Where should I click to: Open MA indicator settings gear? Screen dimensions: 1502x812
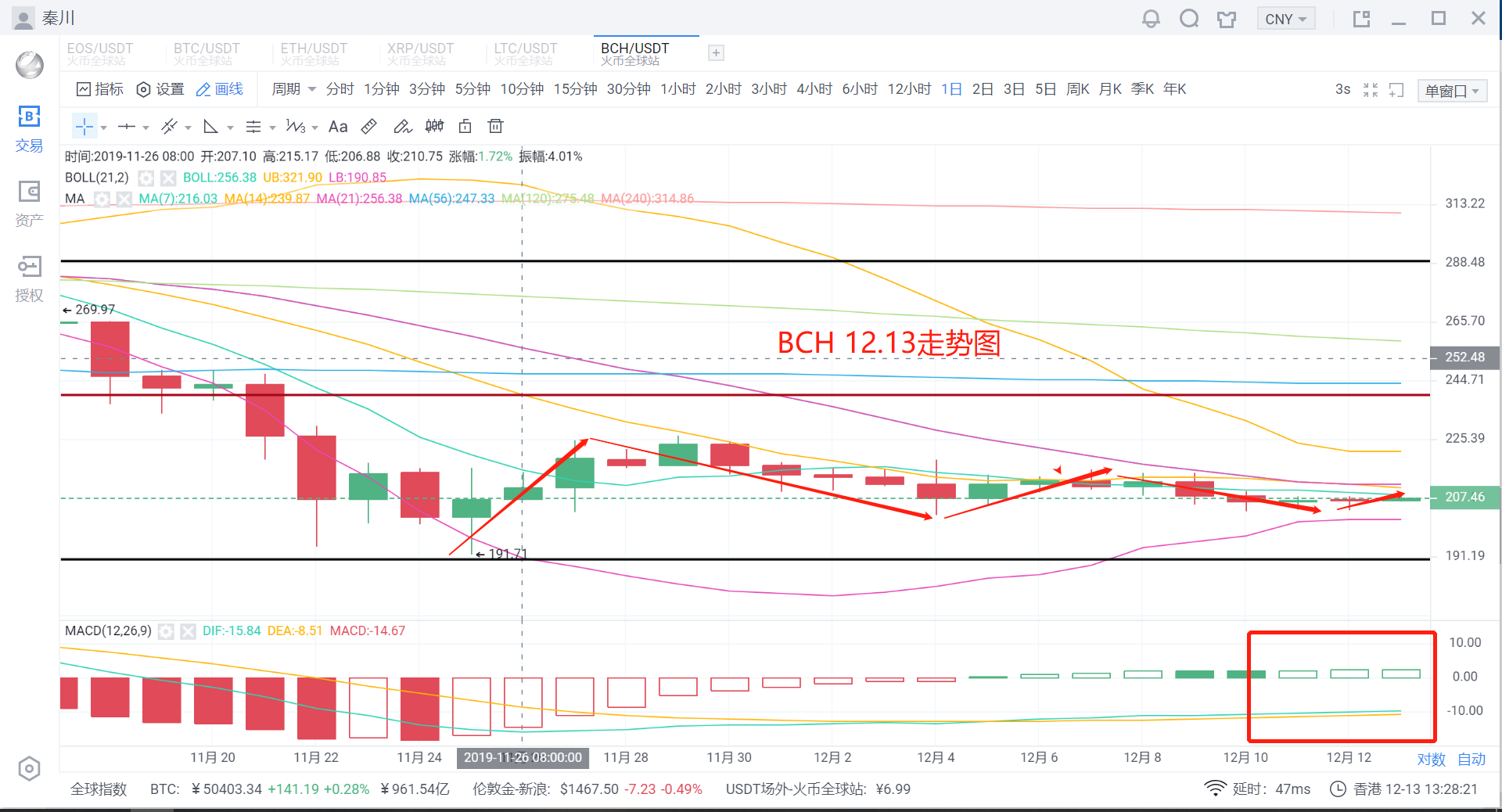pos(102,199)
